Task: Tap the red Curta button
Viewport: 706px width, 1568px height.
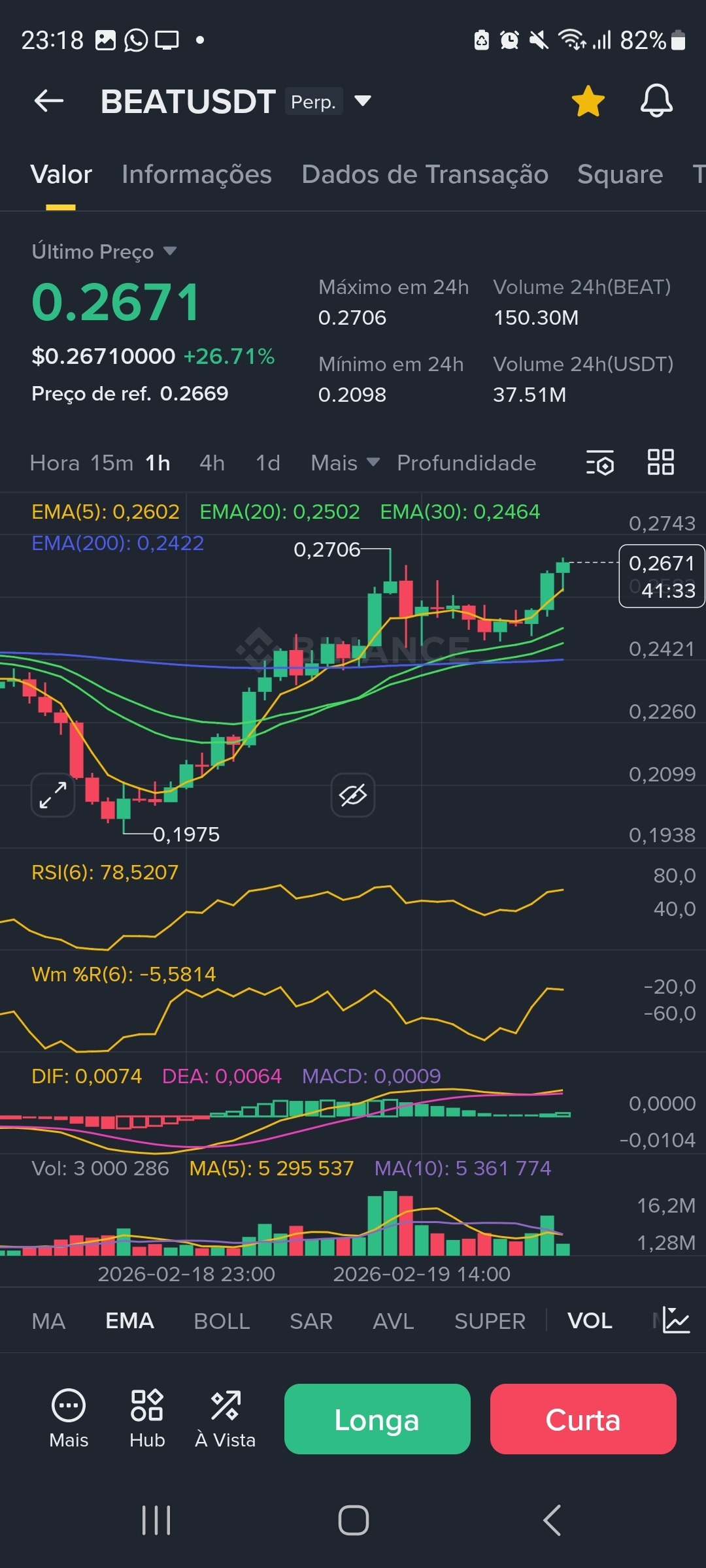Action: coord(583,1419)
